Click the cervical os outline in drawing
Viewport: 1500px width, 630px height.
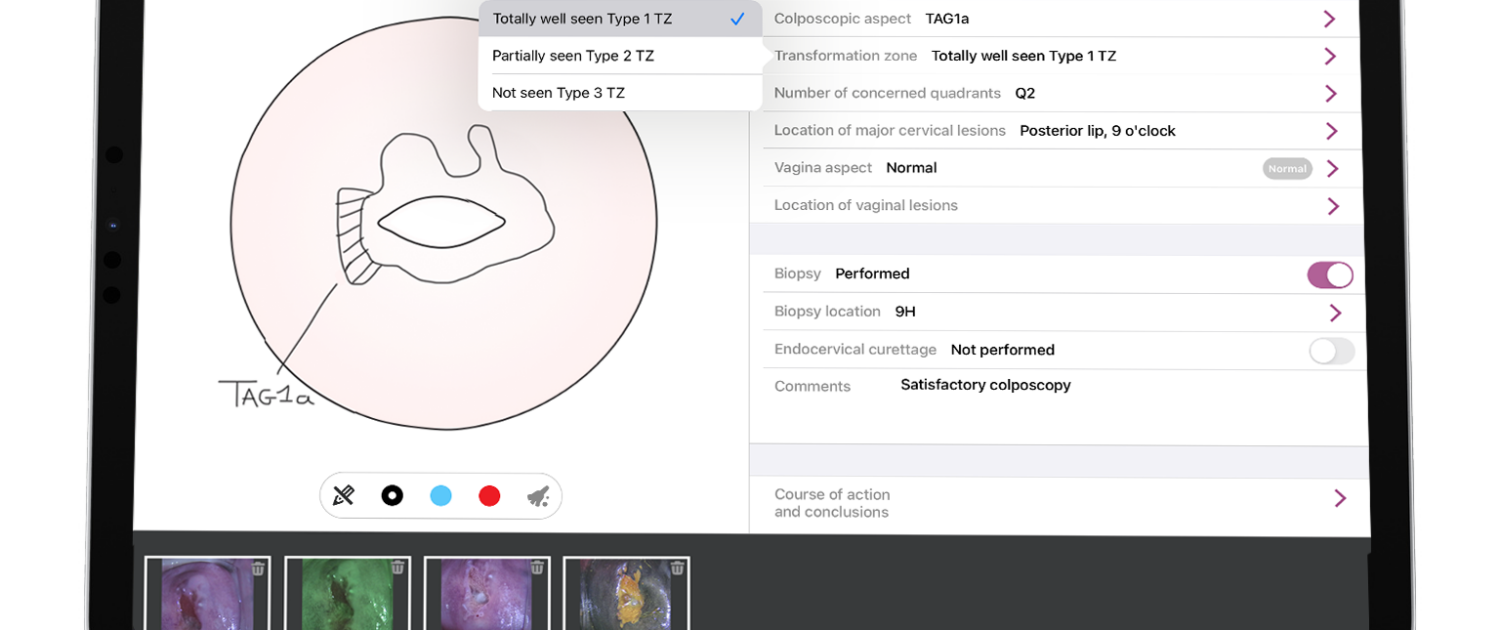pyautogui.click(x=441, y=222)
